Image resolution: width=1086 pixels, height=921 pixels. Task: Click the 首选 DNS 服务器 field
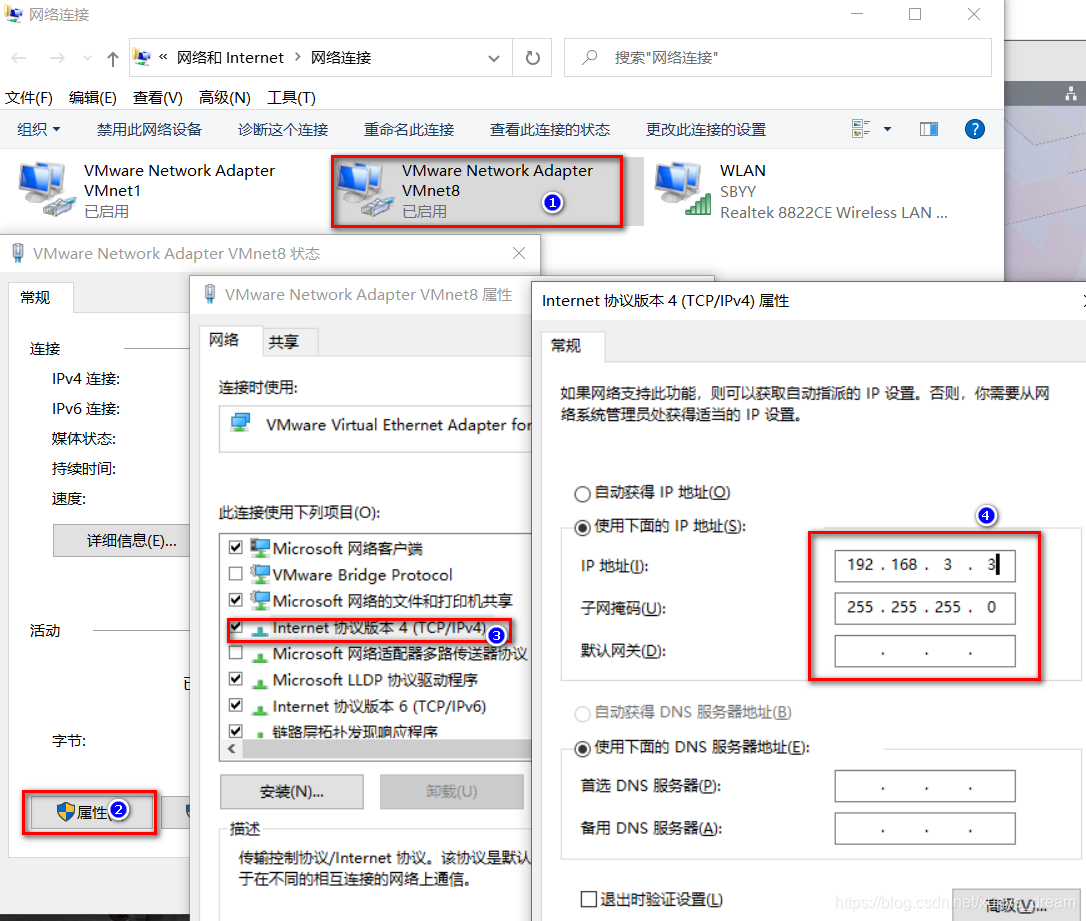[x=925, y=786]
